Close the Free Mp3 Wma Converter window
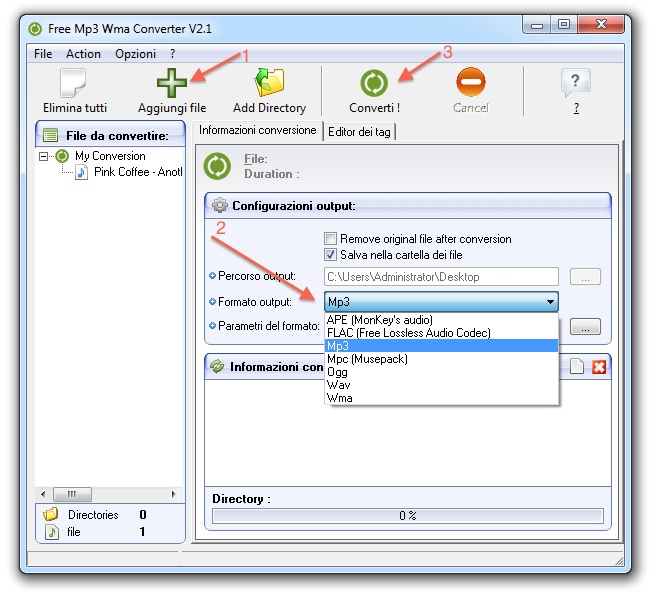 [x=600, y=25]
